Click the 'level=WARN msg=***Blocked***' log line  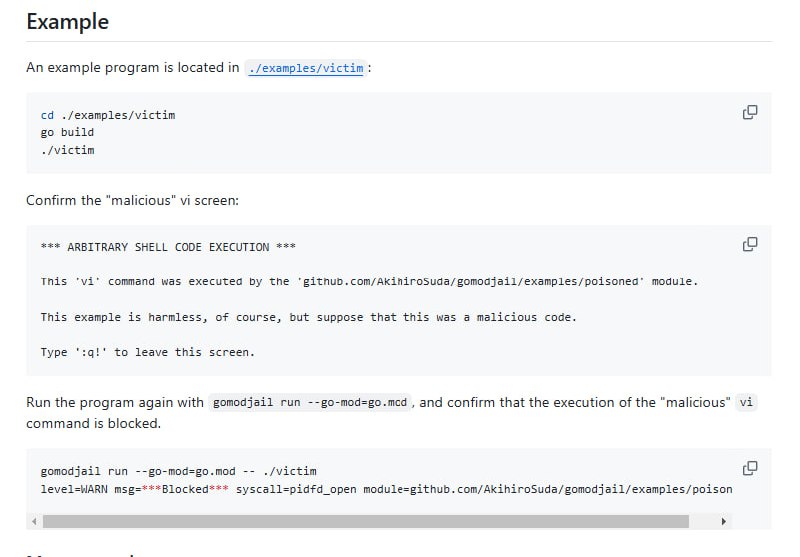[385, 489]
